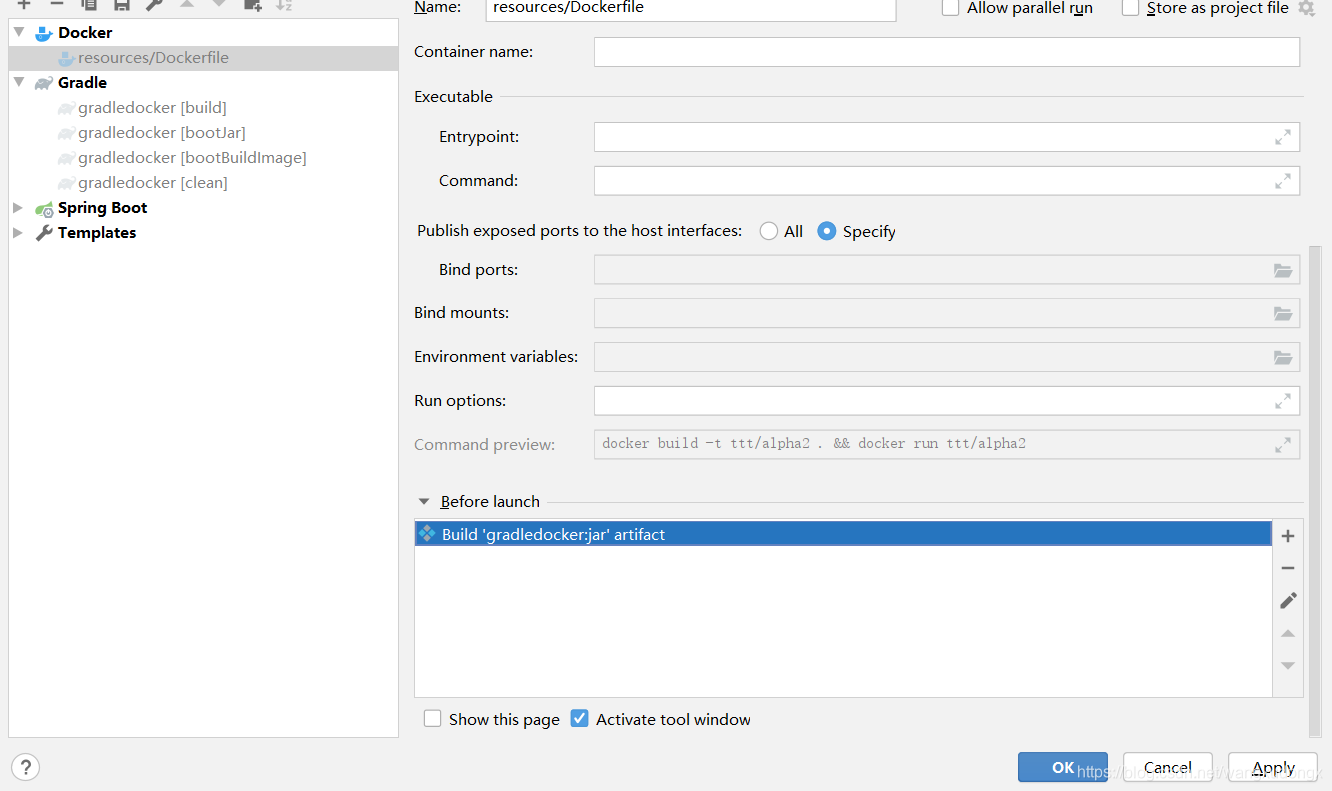Expand the Entrypoint field editor

click(x=1283, y=138)
